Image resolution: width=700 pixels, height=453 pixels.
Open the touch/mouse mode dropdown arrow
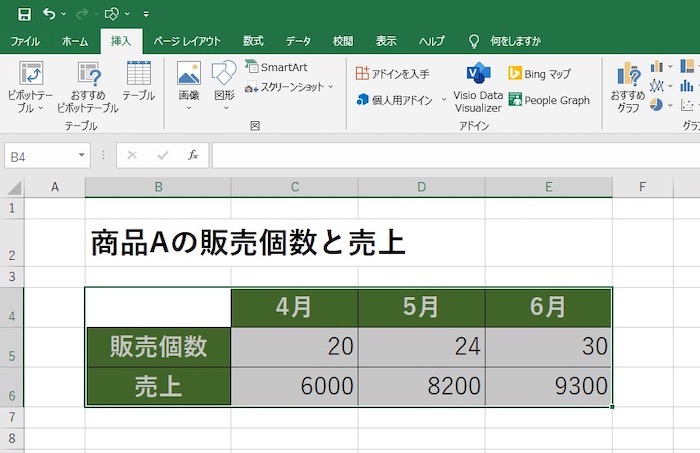click(x=127, y=14)
